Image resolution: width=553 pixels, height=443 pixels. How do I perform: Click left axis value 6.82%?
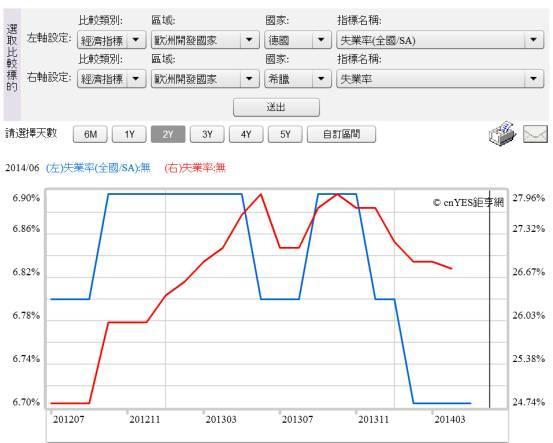26,272
